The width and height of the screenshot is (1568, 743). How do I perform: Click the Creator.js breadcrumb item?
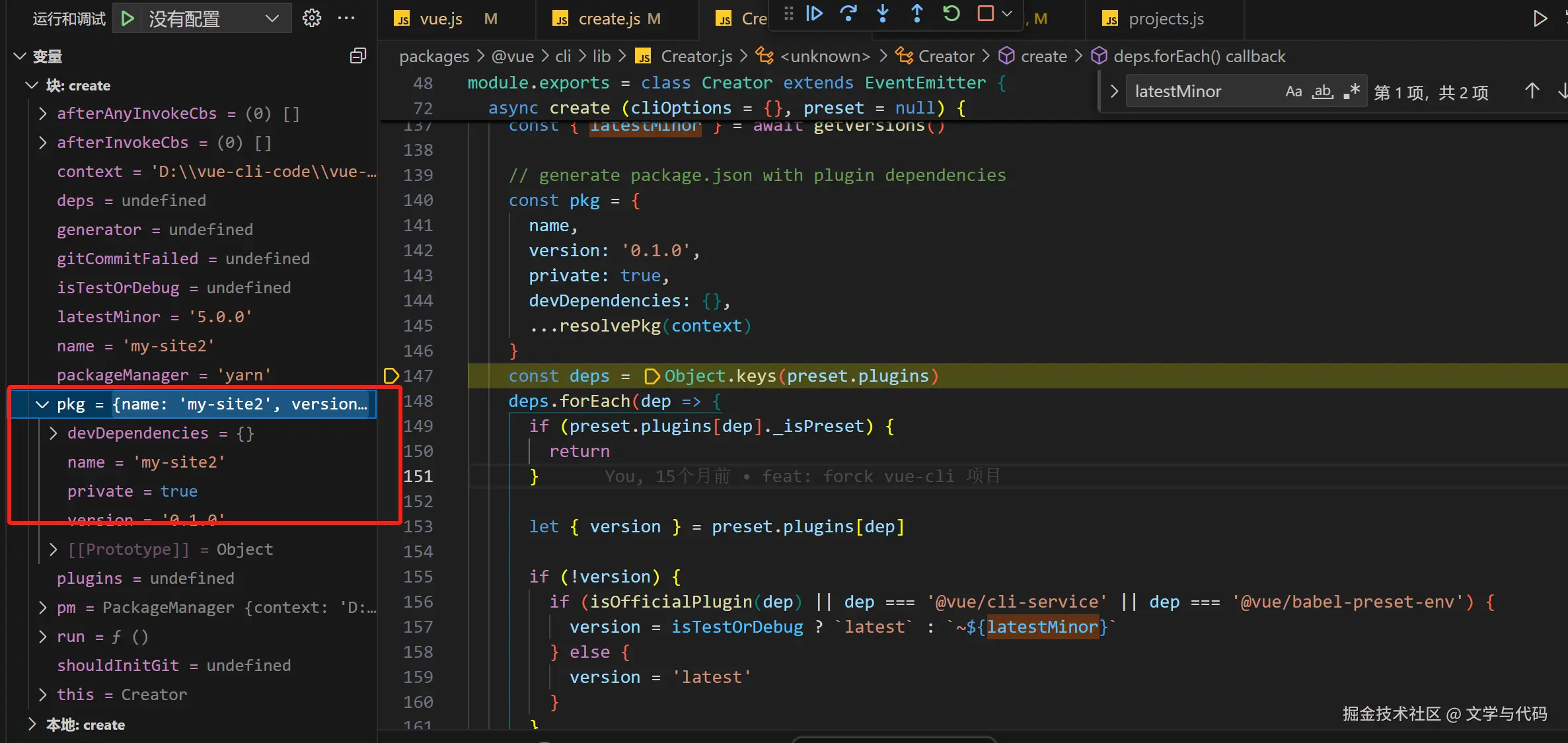696,57
